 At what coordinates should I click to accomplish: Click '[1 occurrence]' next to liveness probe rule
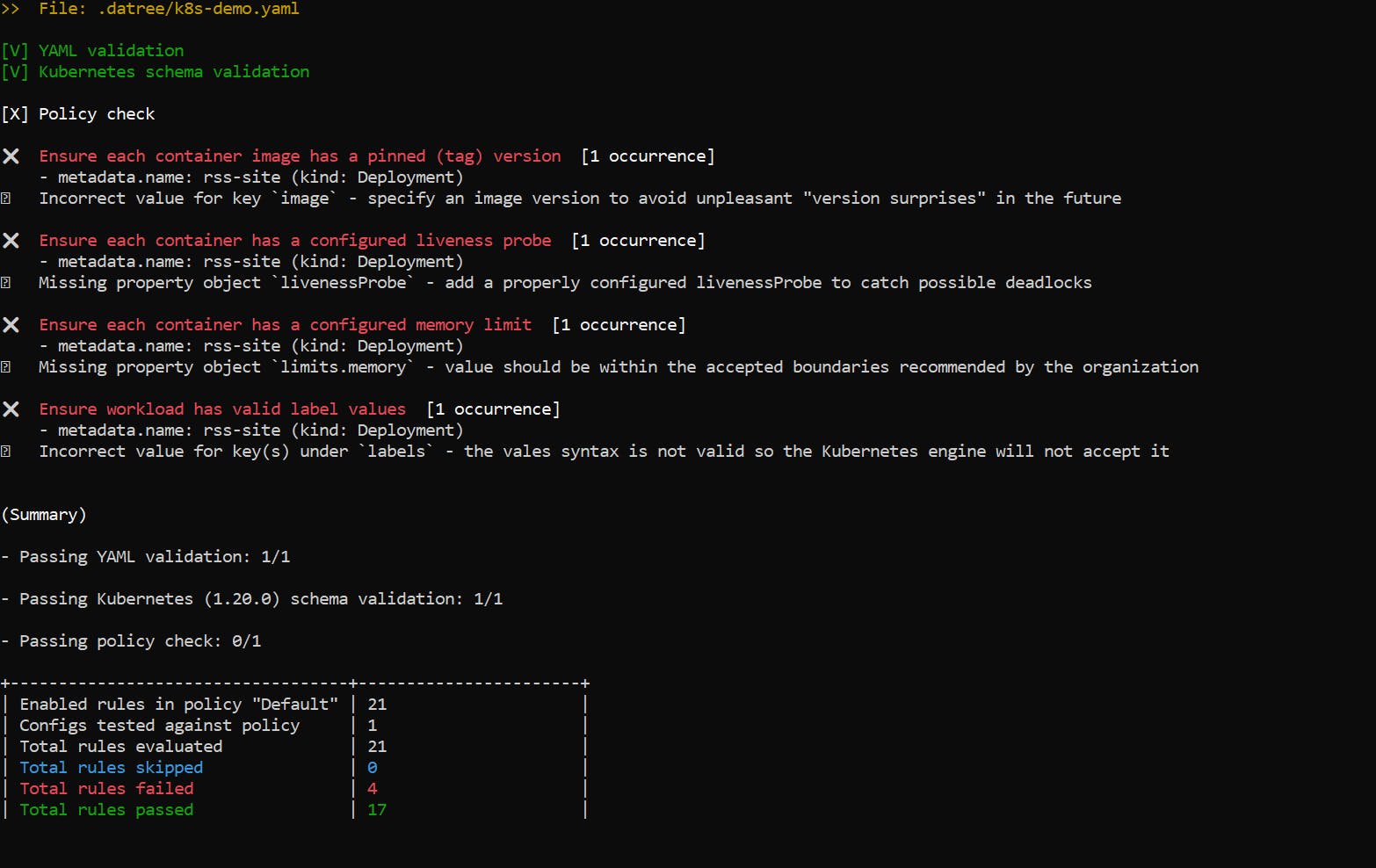[638, 241]
